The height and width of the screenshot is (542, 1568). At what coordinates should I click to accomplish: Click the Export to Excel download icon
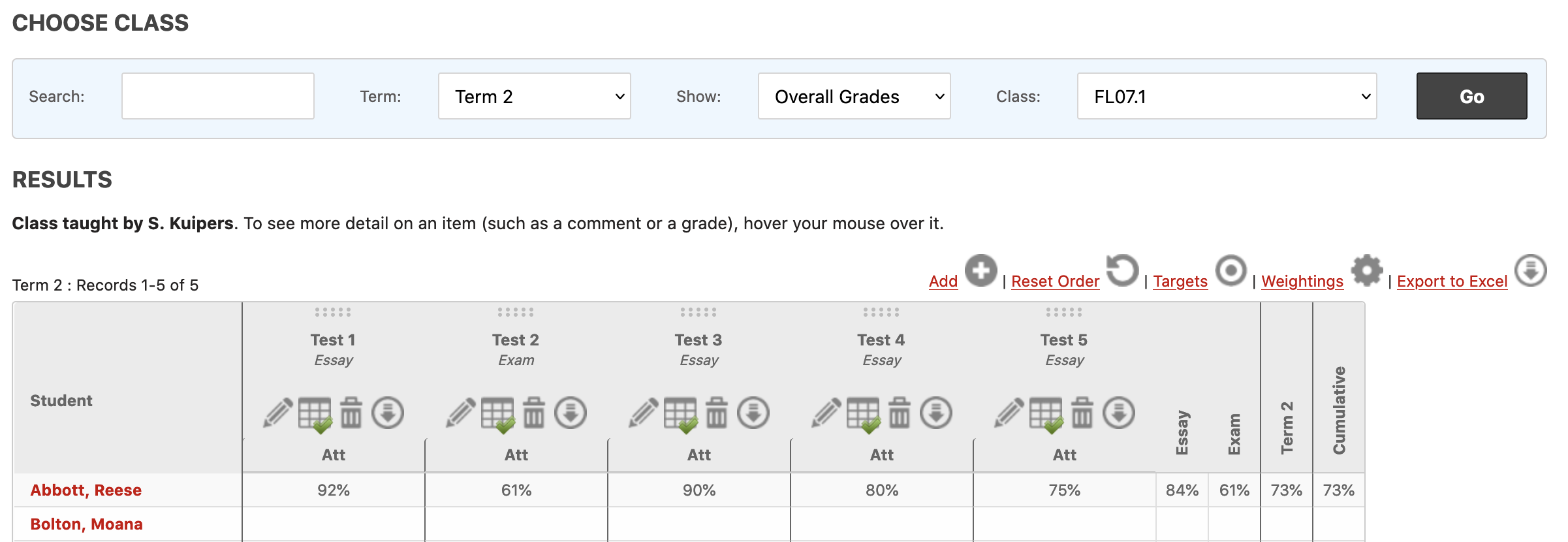pos(1531,270)
